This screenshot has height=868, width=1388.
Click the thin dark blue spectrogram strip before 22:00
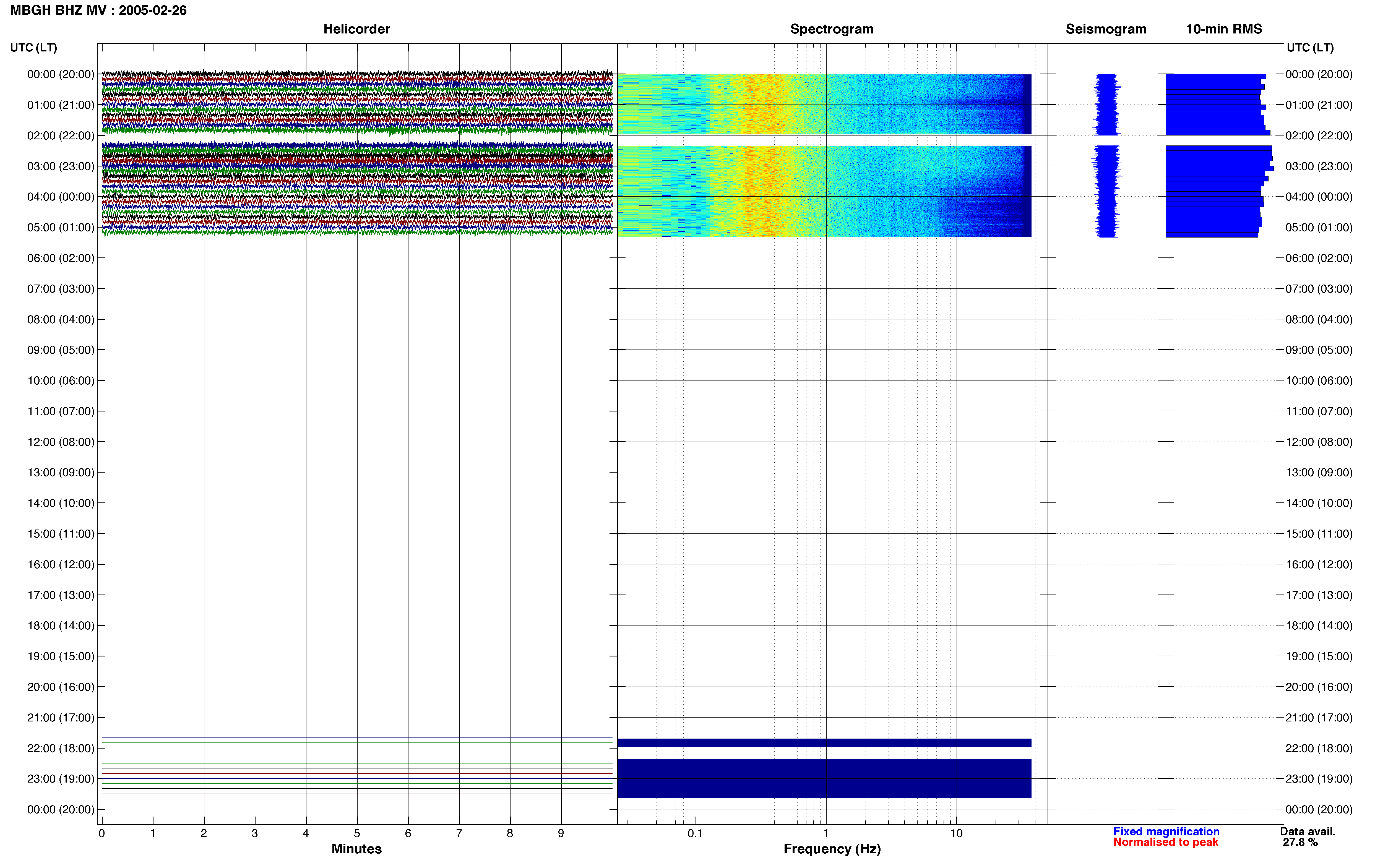pos(824,743)
